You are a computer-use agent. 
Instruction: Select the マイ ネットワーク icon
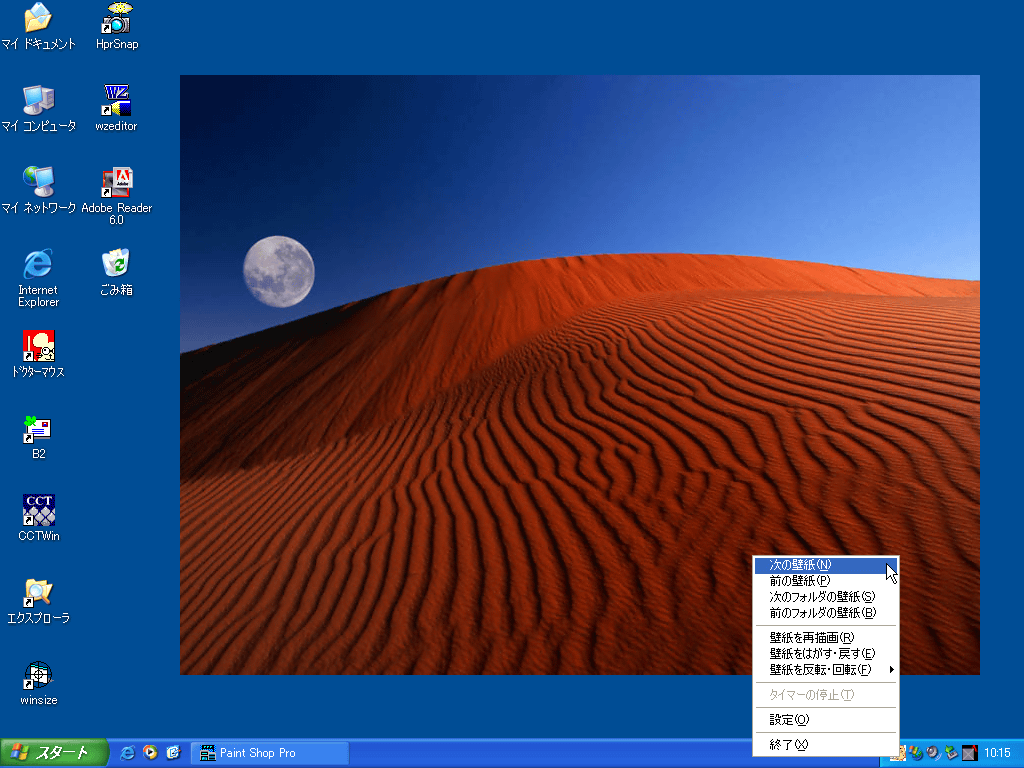tap(38, 190)
